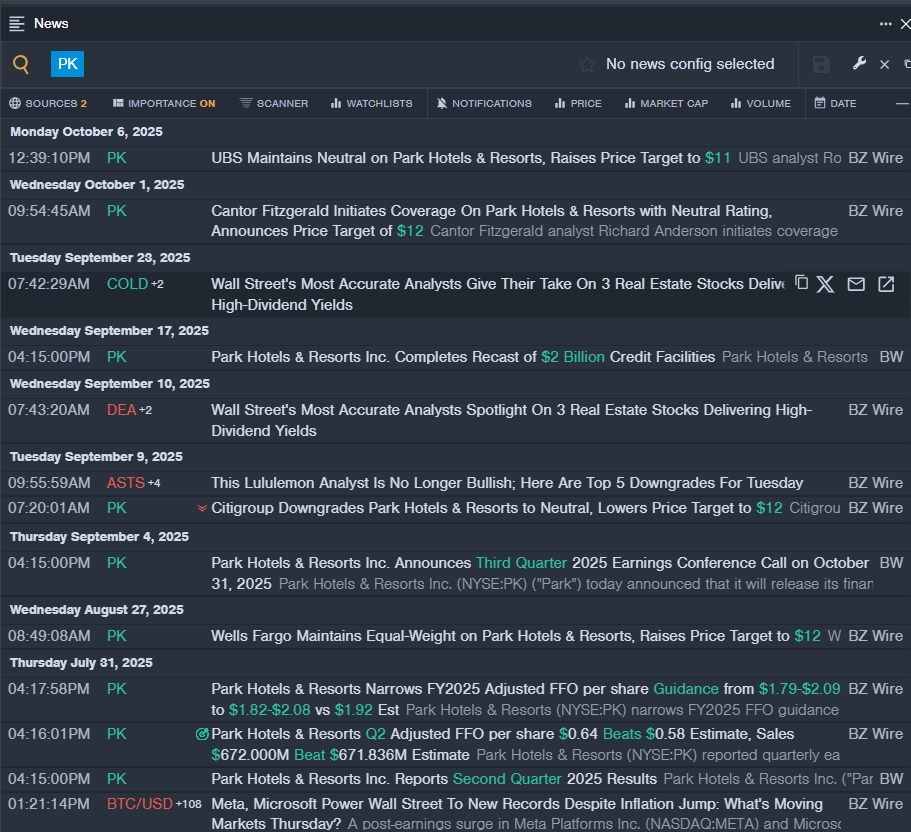Toggle the Notifications bell filter

(485, 103)
